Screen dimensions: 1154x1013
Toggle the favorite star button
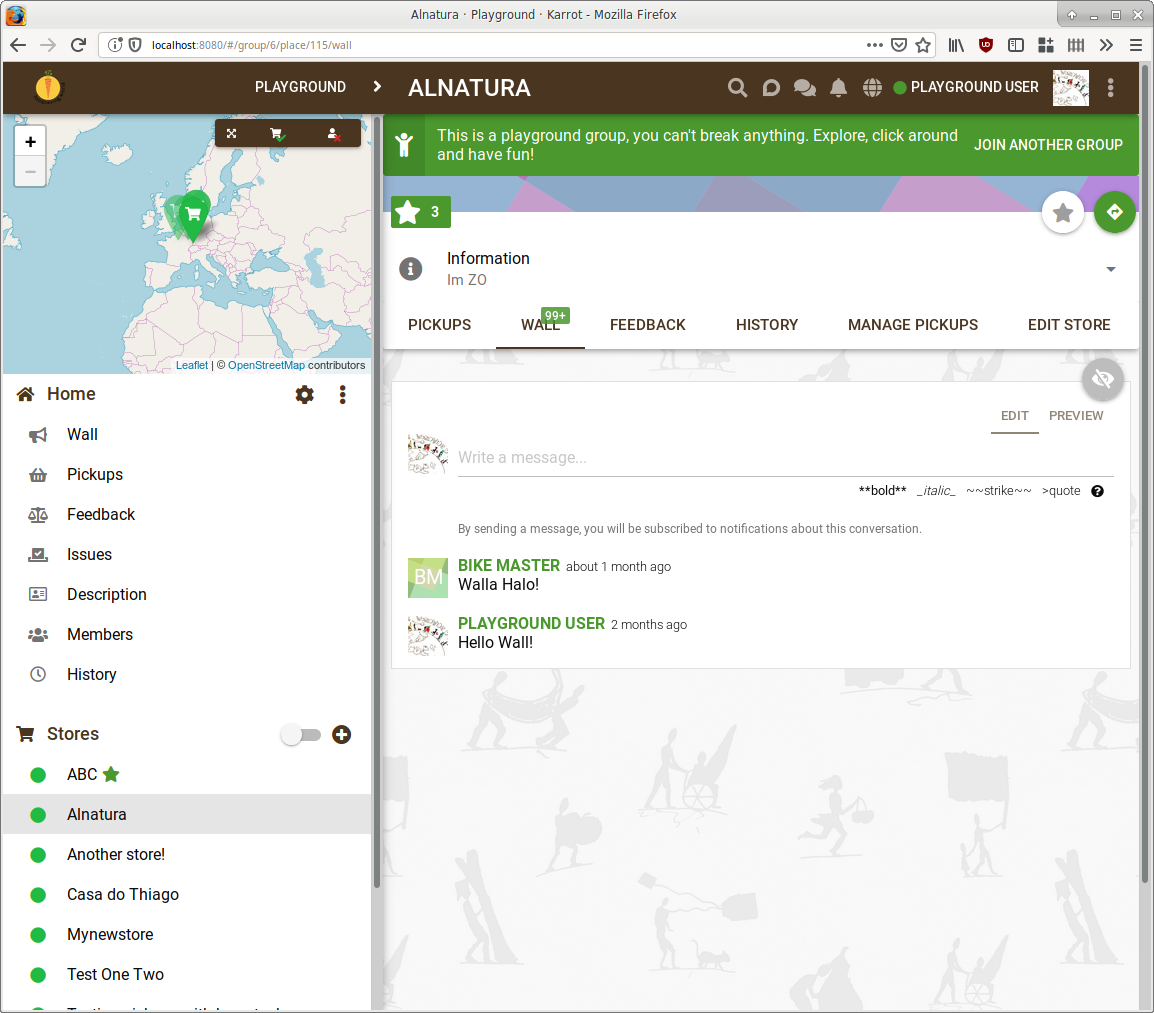[x=1063, y=213]
